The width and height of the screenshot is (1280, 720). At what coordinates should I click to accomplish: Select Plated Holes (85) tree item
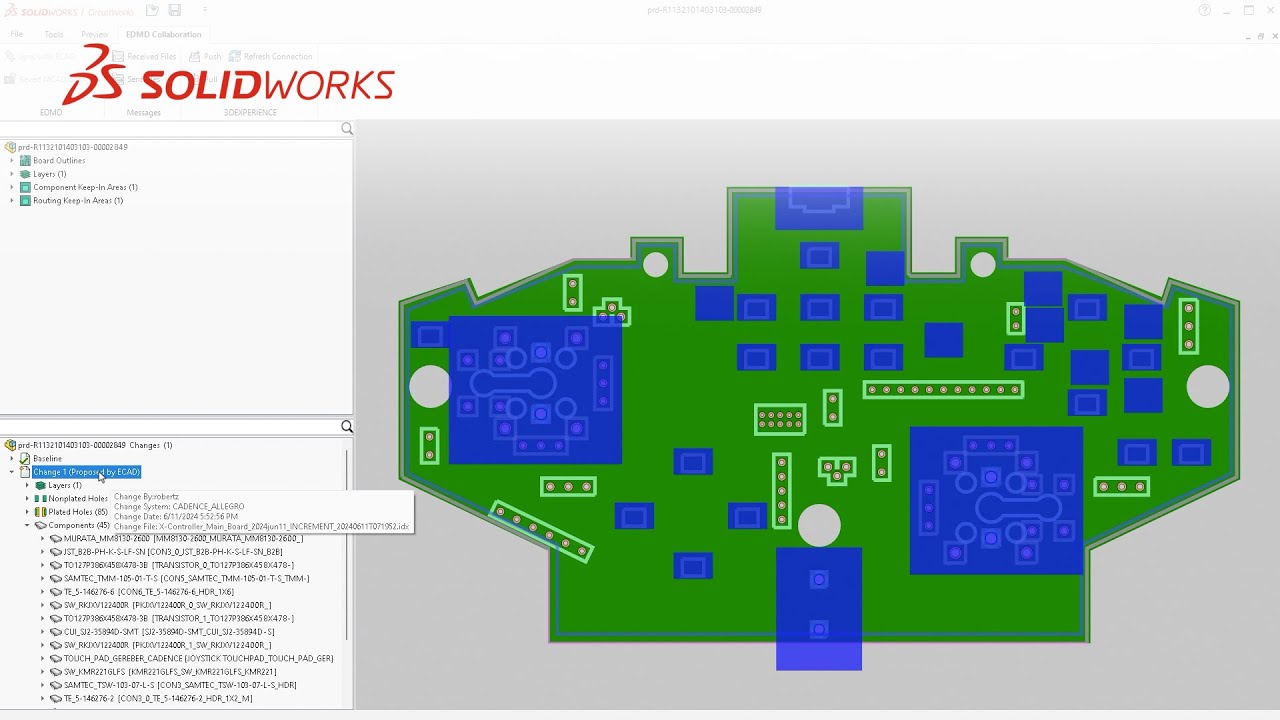pyautogui.click(x=78, y=512)
